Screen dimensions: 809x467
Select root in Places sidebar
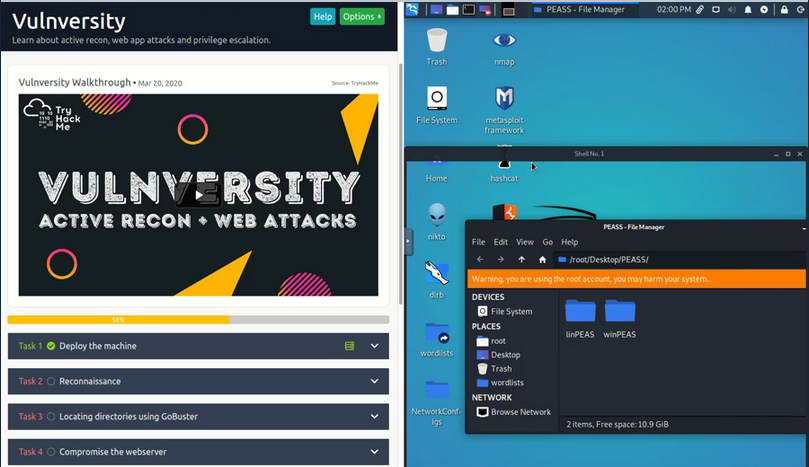pyautogui.click(x=492, y=341)
